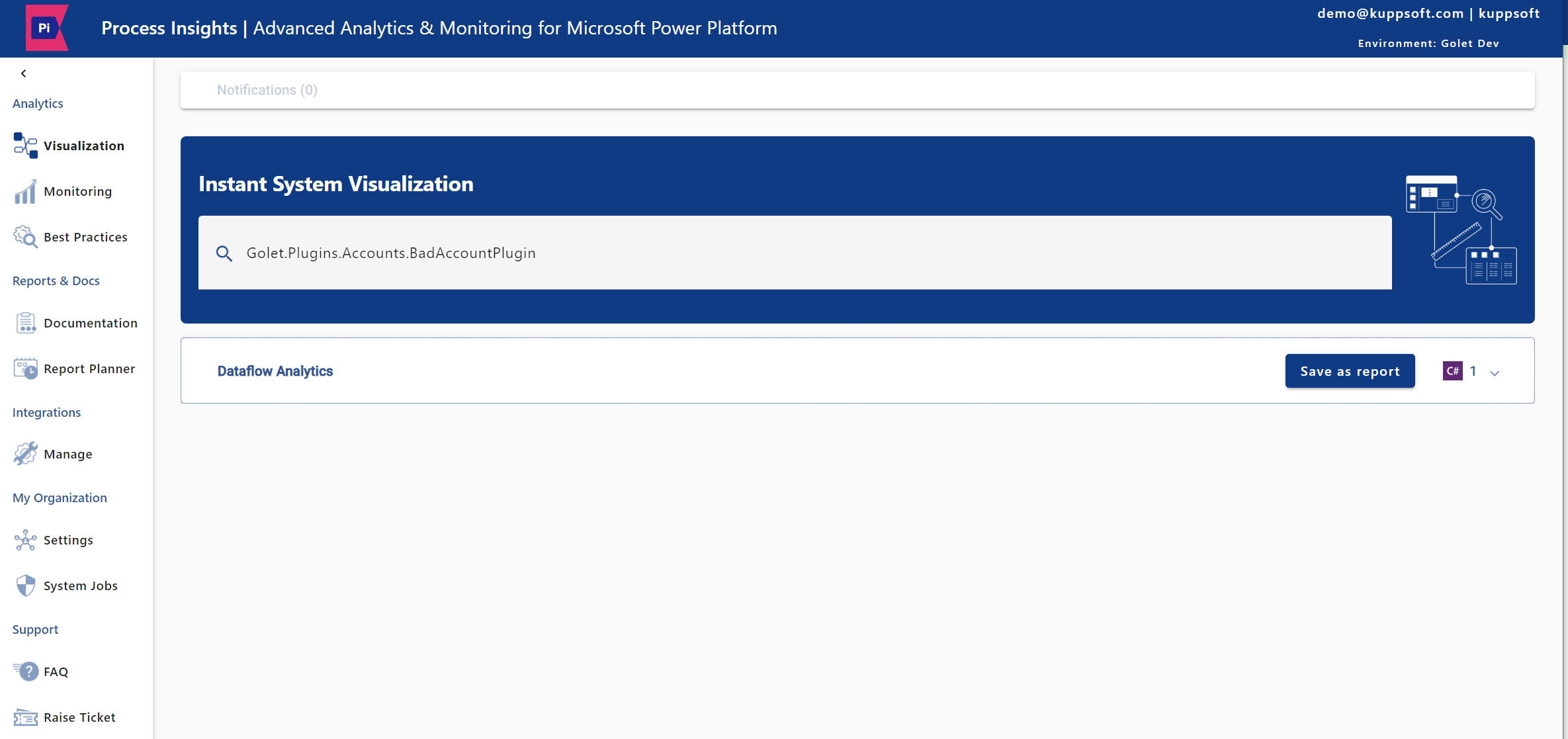Click the Settings network icon
1568x739 pixels.
pyautogui.click(x=26, y=540)
